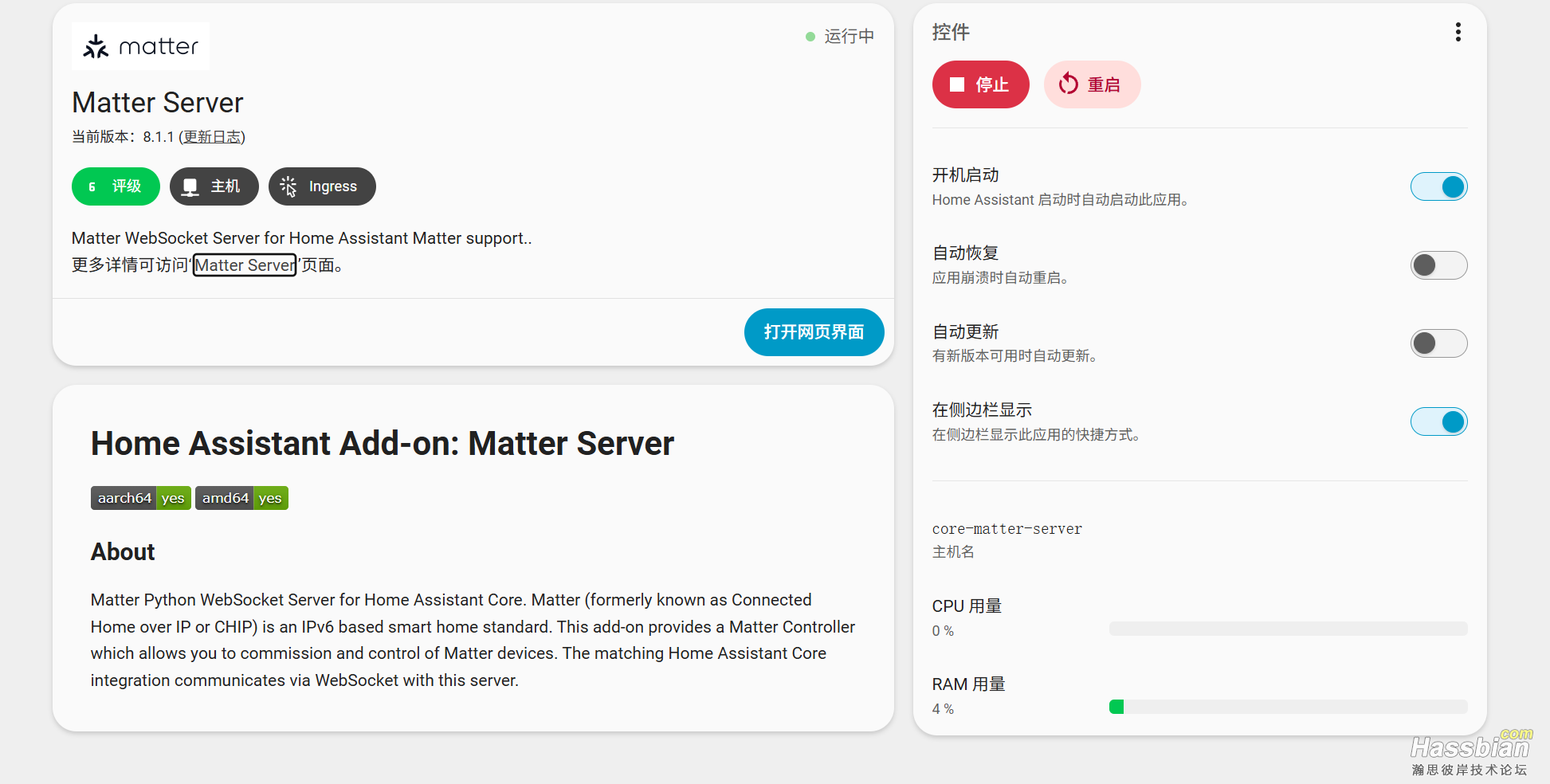
Task: Open the three-dot menu in 控件 panel
Action: pos(1458,32)
